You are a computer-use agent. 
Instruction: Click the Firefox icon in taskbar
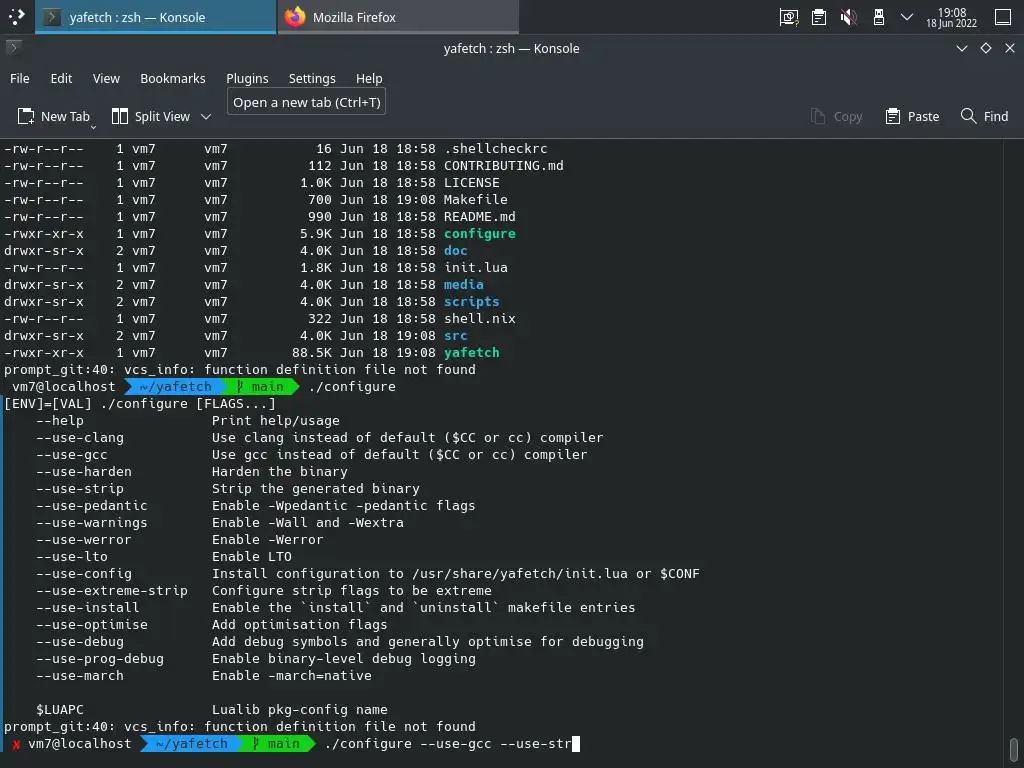coord(295,17)
